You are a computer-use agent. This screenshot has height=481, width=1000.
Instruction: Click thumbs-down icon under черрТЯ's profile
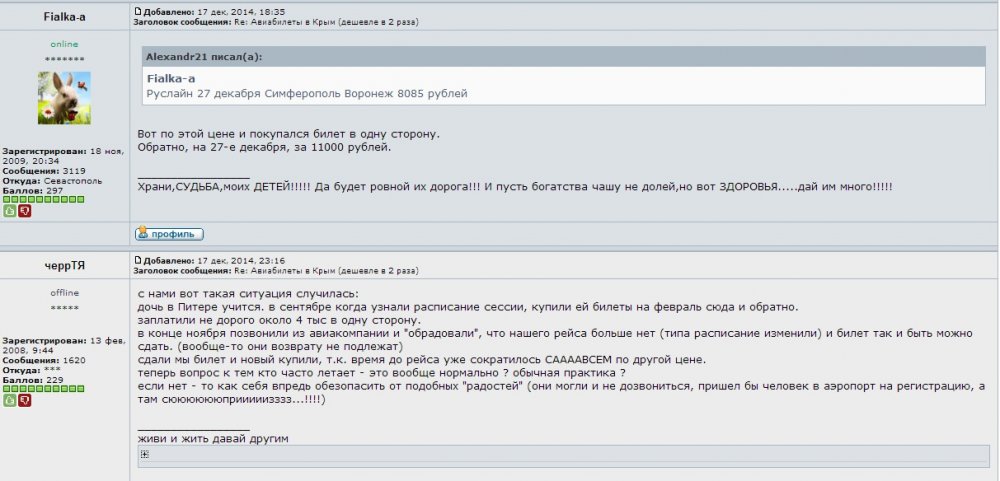click(x=24, y=400)
